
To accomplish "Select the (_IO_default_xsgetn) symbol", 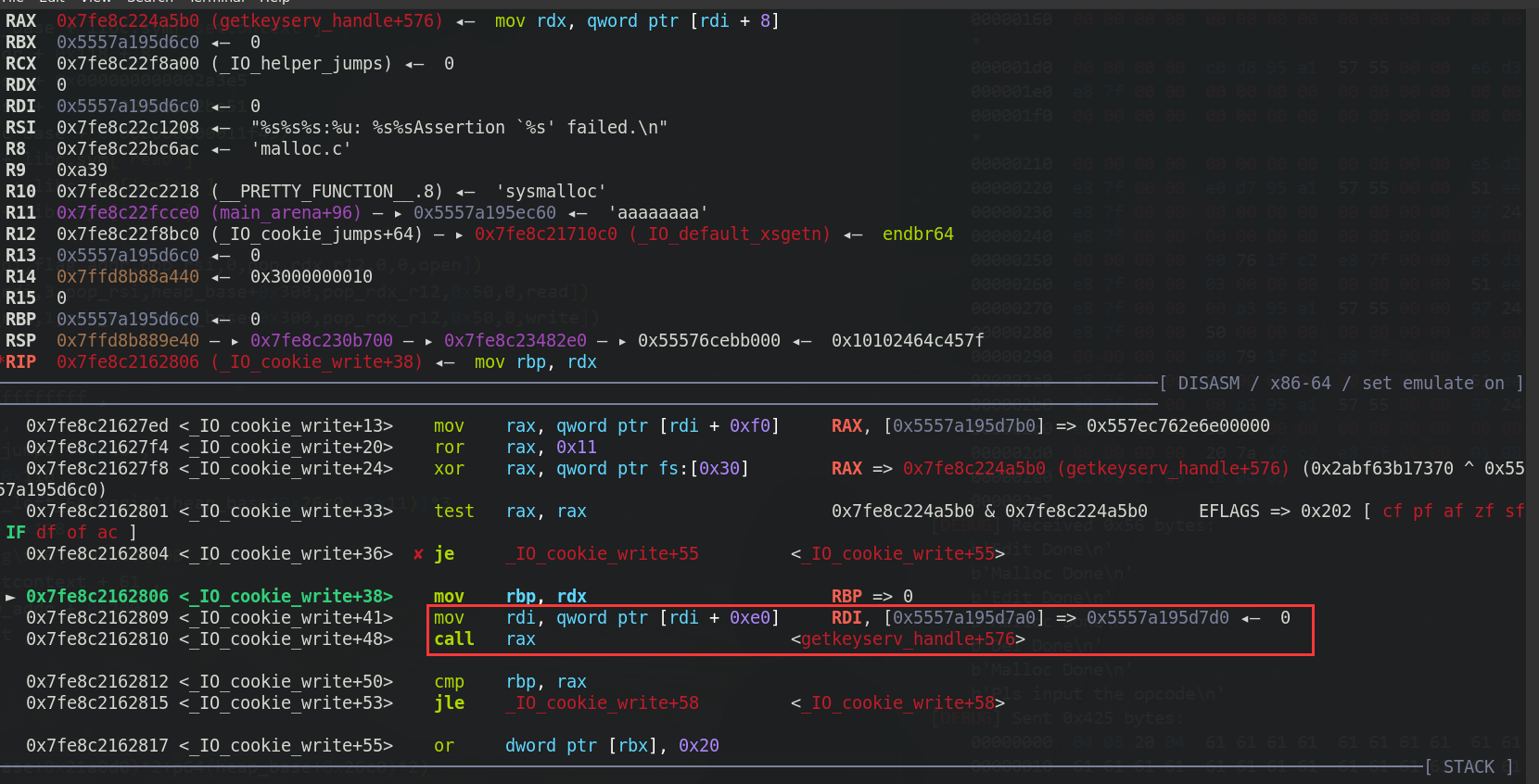I will click(x=731, y=234).
